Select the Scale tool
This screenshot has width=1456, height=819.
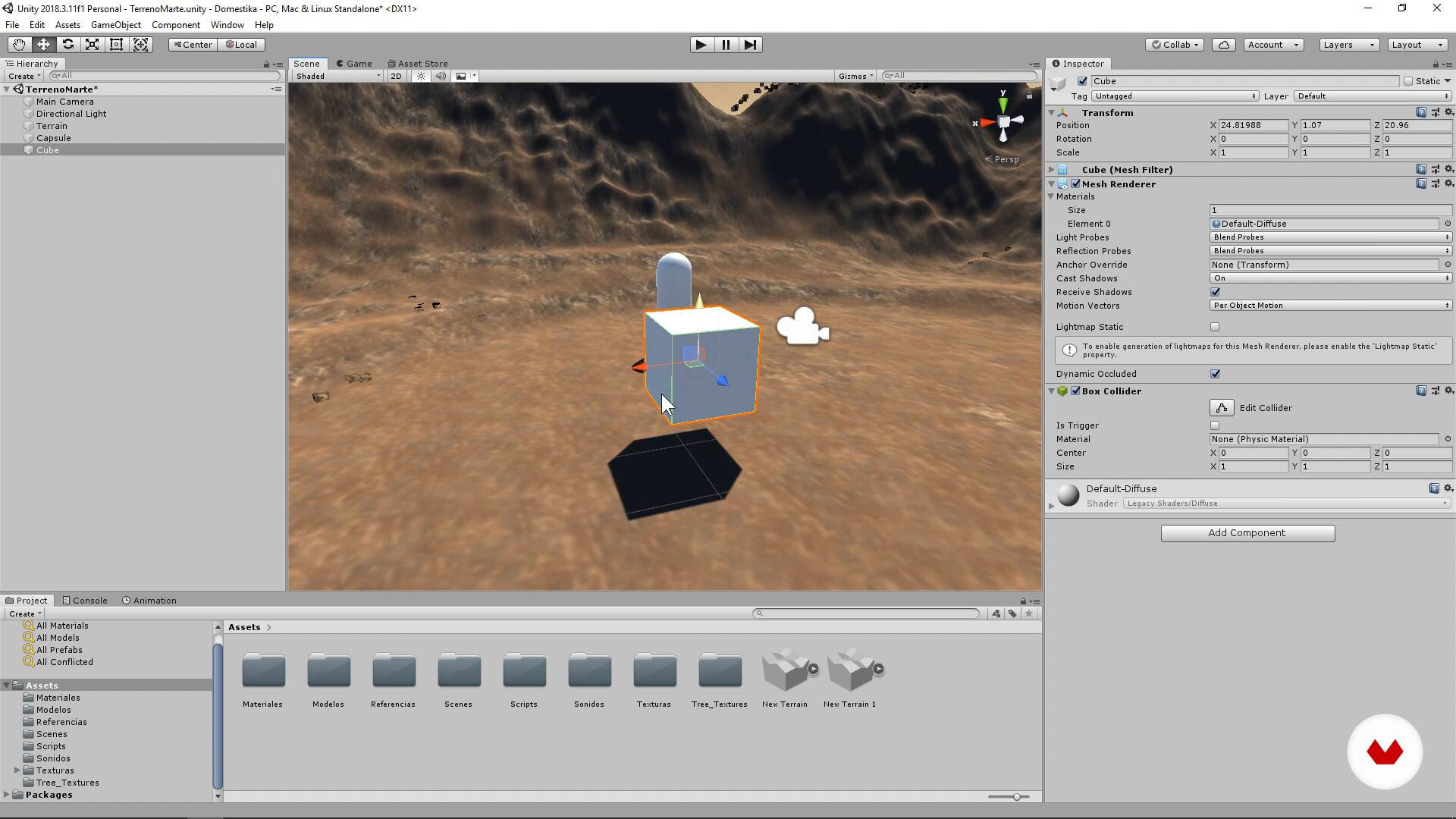[x=92, y=45]
